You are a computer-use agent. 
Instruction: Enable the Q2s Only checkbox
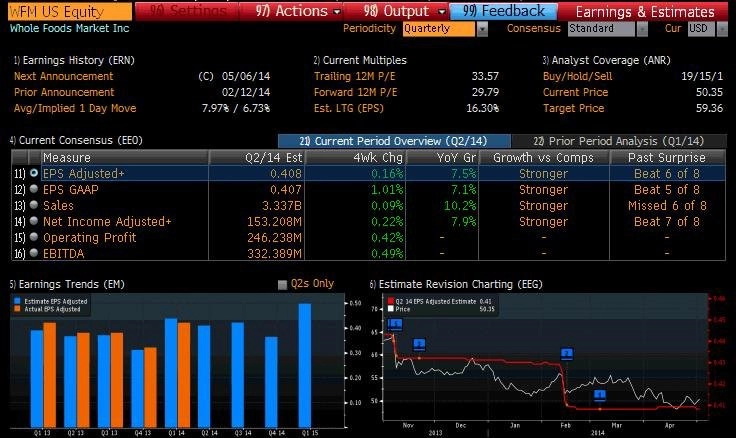pos(282,284)
